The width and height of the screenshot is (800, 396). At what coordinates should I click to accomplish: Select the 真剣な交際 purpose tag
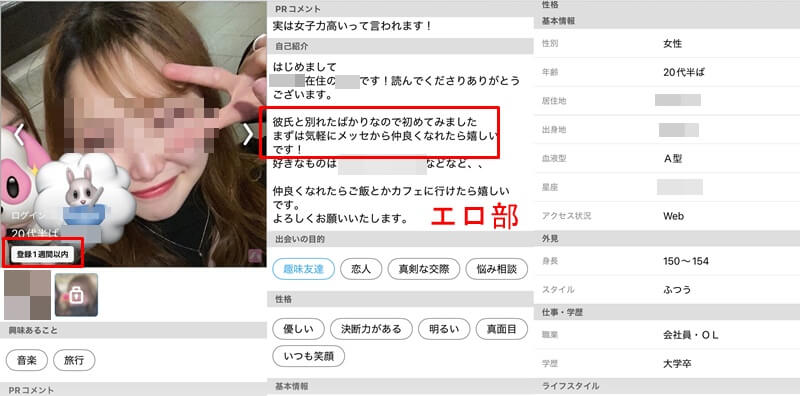(424, 269)
